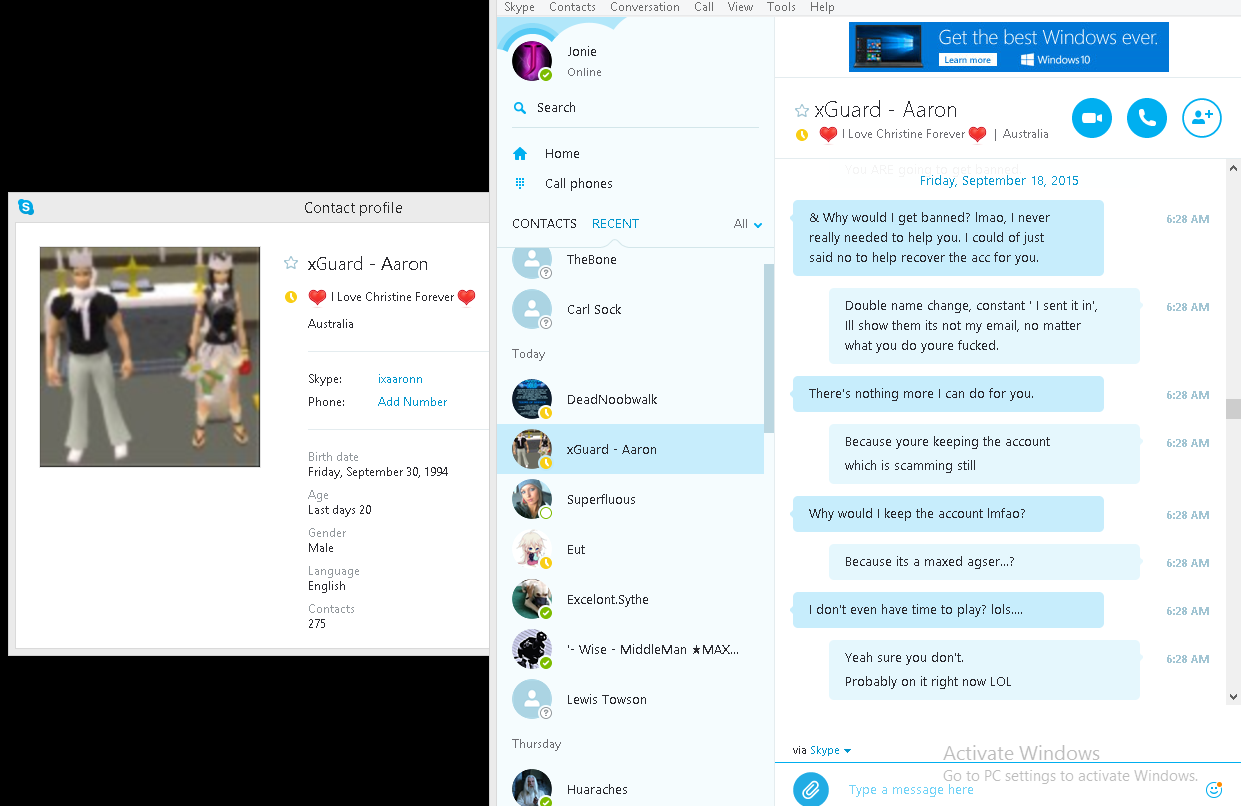Click the paperclip attach file button
The height and width of the screenshot is (806, 1241).
pyautogui.click(x=810, y=789)
